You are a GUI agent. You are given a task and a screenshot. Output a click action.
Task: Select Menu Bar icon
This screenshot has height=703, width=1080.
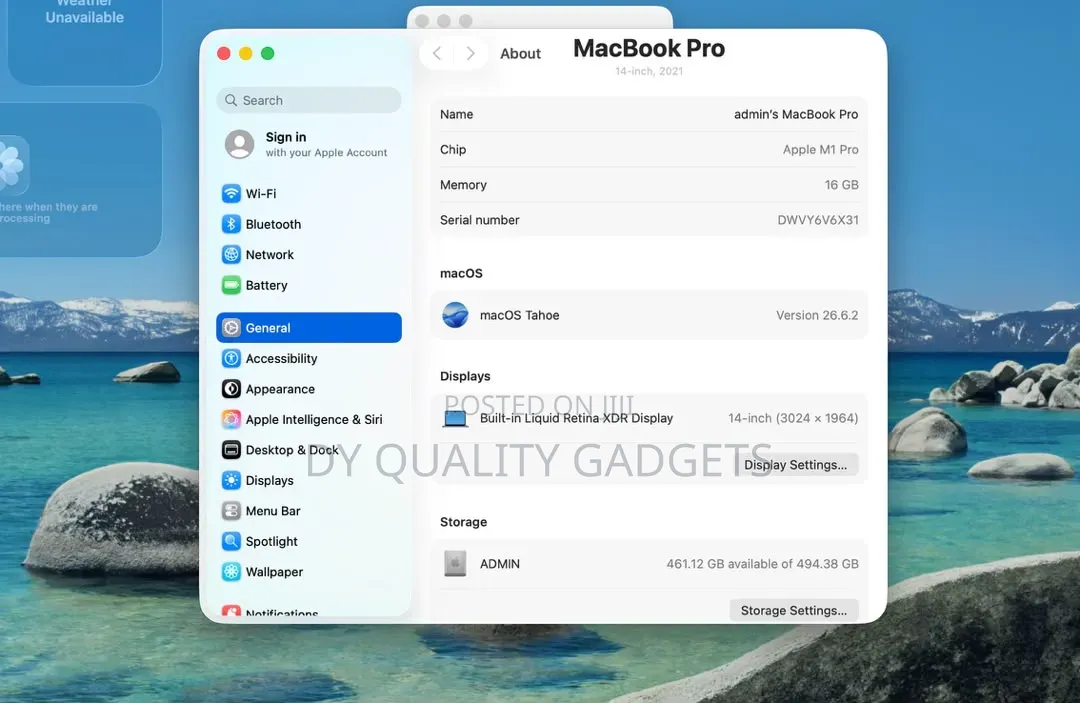point(231,511)
